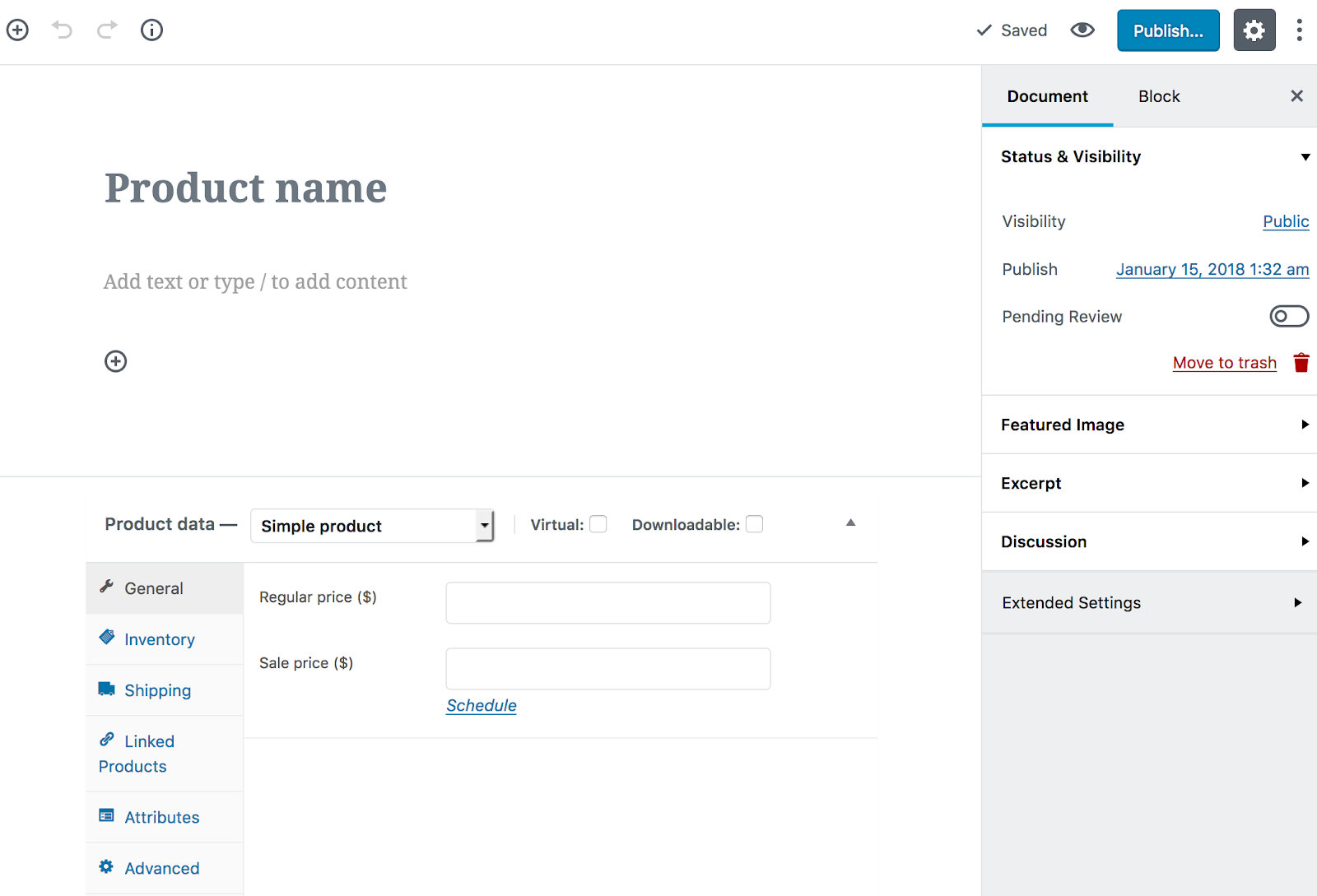Screen dimensions: 1317x896
Task: Open the content structure info icon
Action: click(151, 30)
